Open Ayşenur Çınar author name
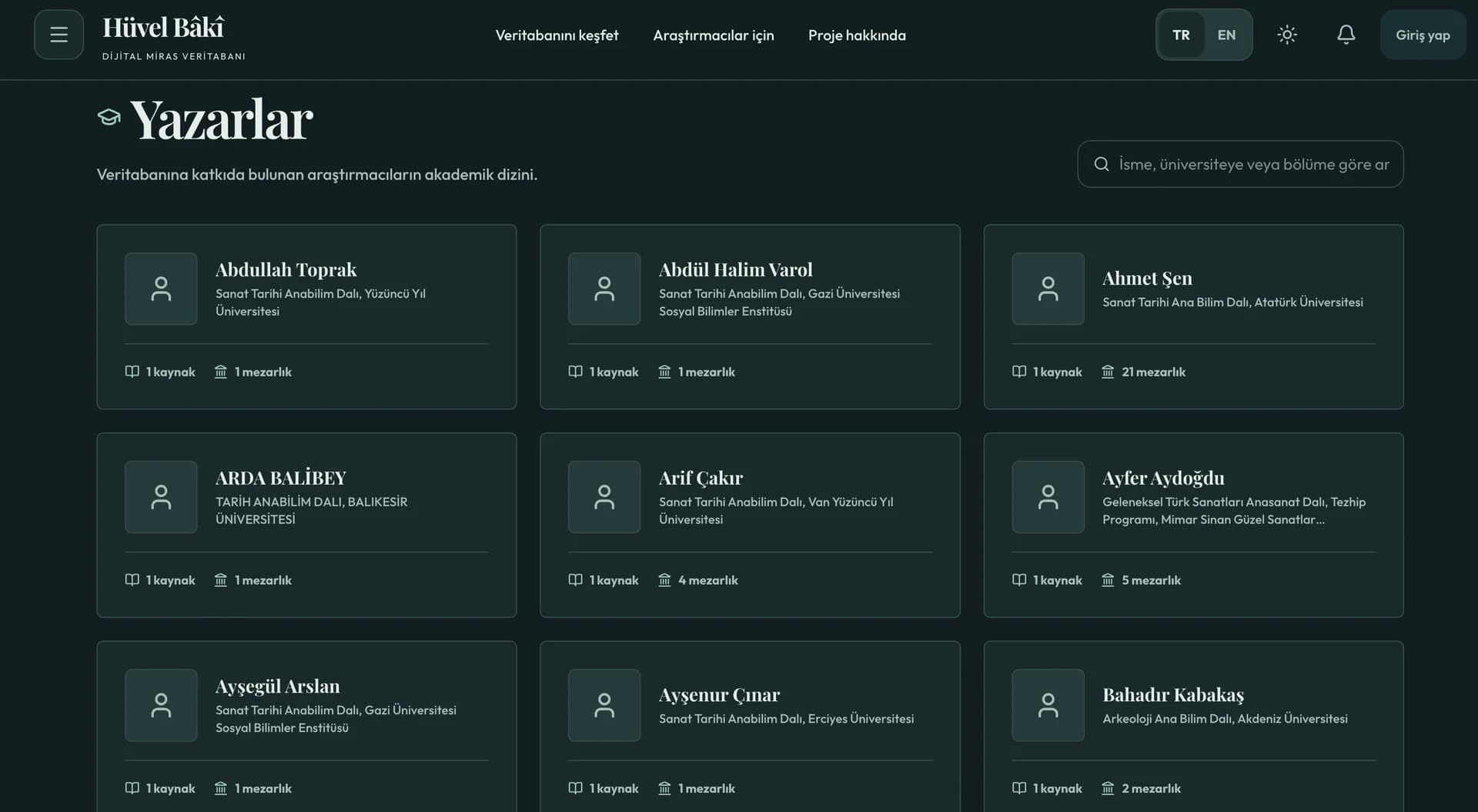The height and width of the screenshot is (812, 1478). [719, 695]
